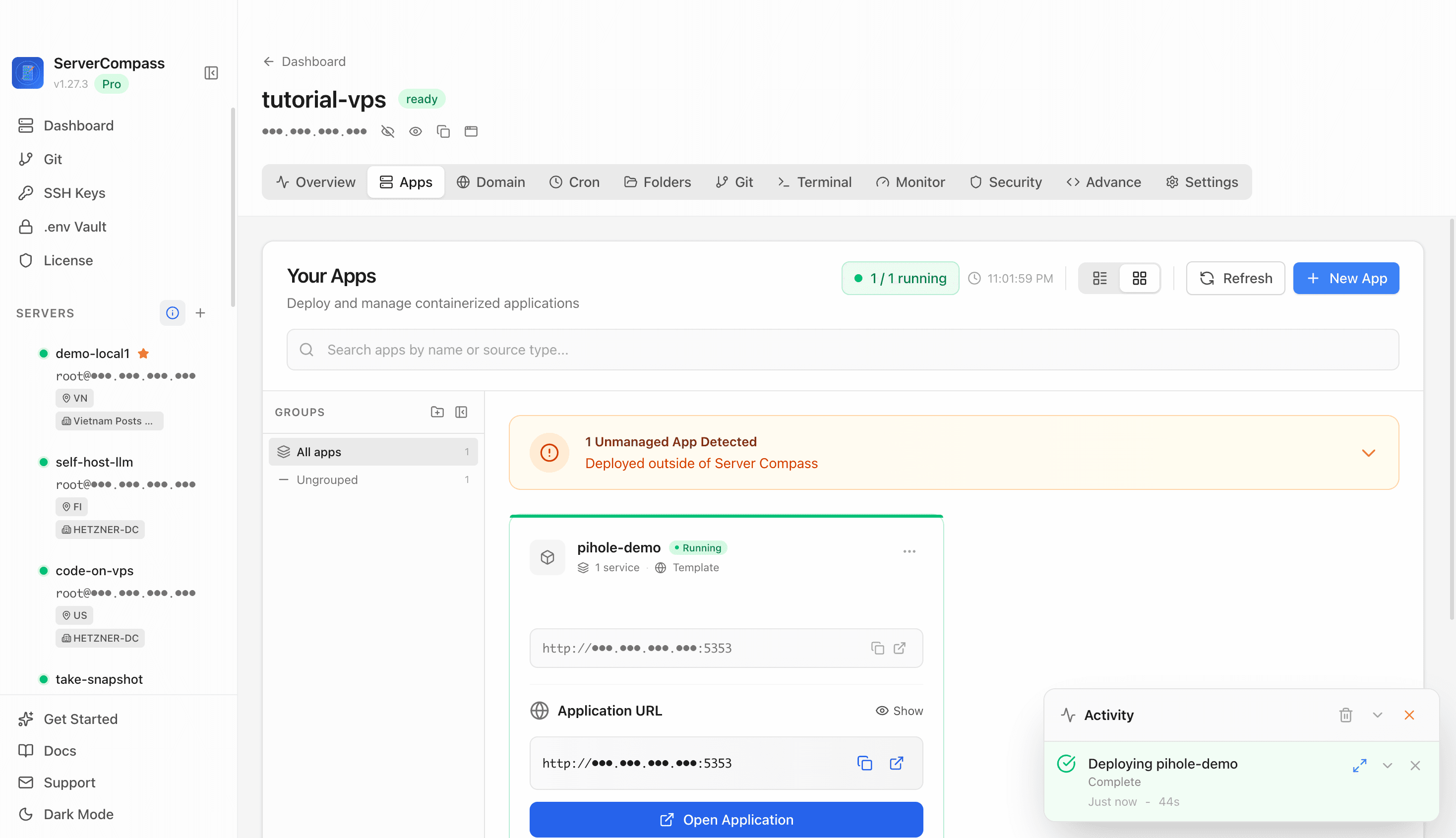
Task: Refresh the apps list
Action: coord(1236,279)
